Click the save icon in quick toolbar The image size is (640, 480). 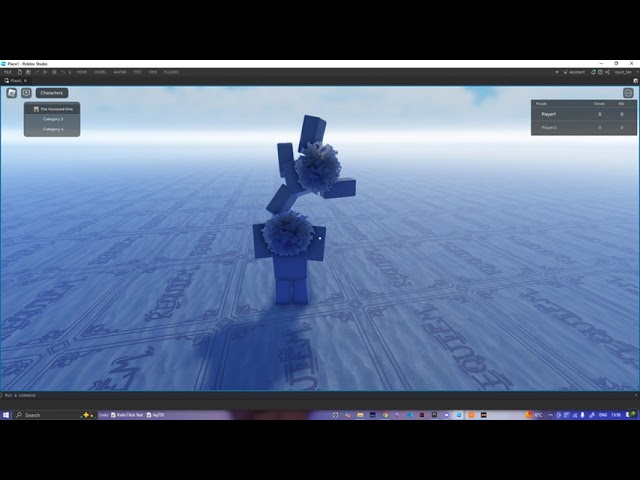pos(28,72)
